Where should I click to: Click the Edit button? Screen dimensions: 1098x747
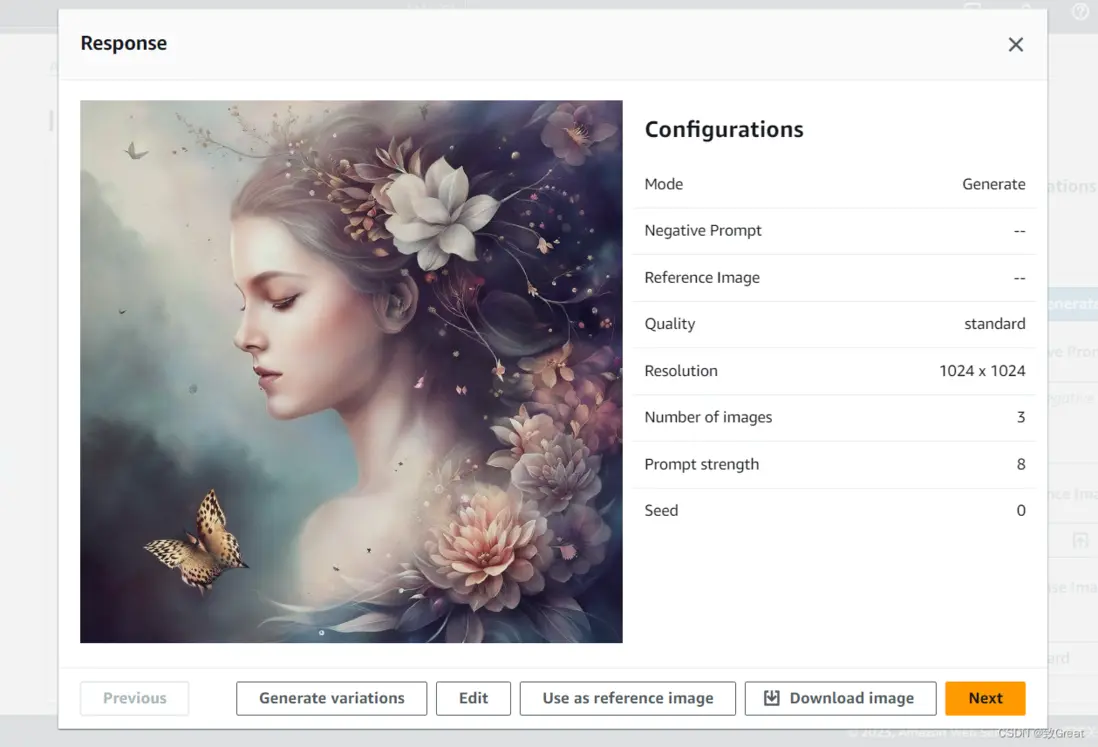point(473,698)
